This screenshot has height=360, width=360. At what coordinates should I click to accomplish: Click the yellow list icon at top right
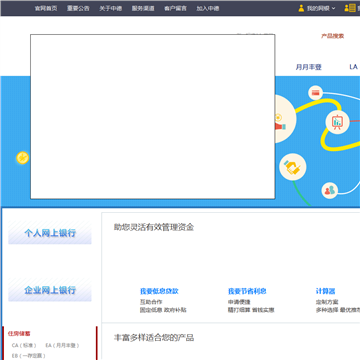[350, 8]
